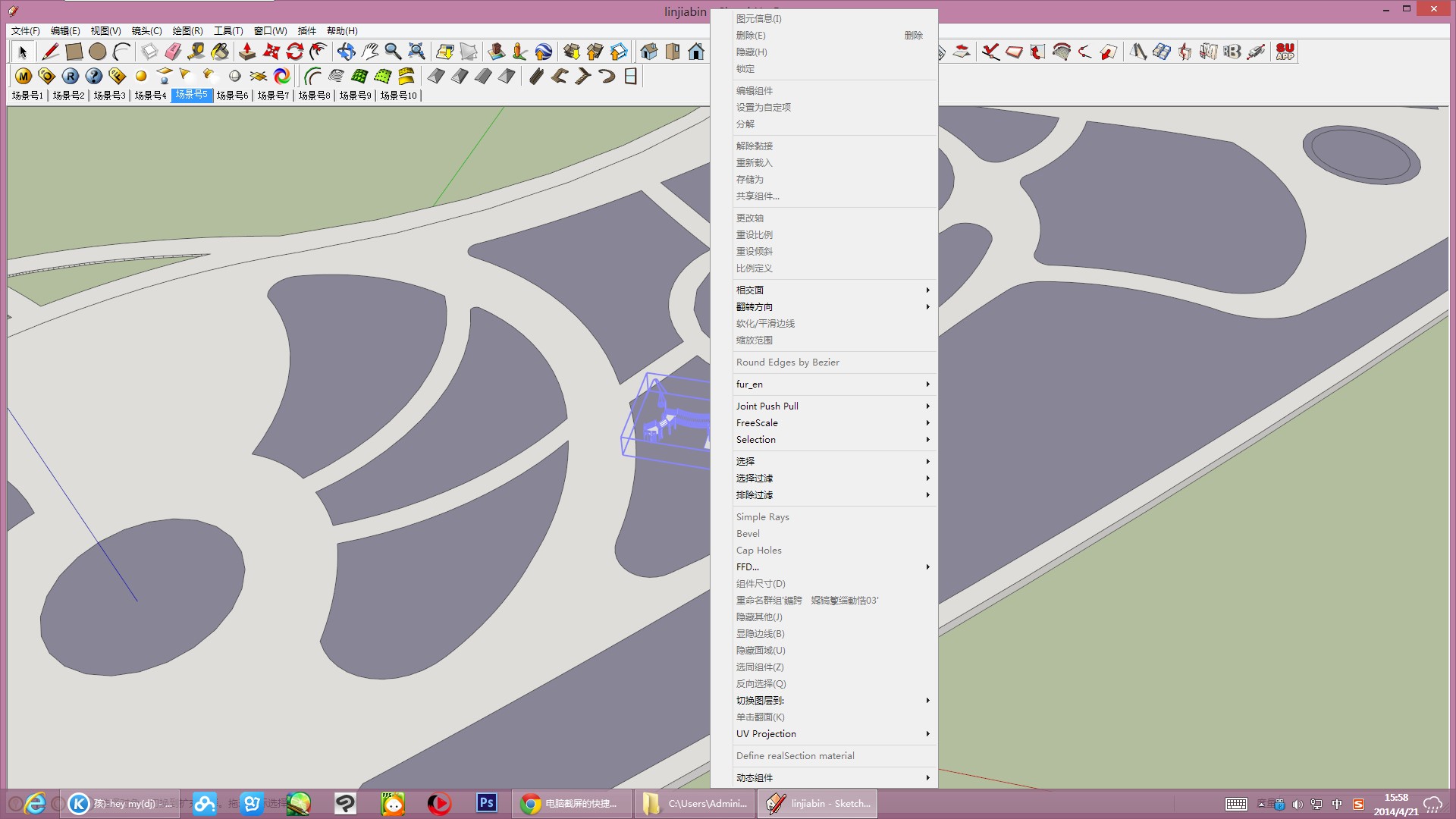Click the RB plugin toolbar icon
Image resolution: width=1456 pixels, height=819 pixels.
1232,52
